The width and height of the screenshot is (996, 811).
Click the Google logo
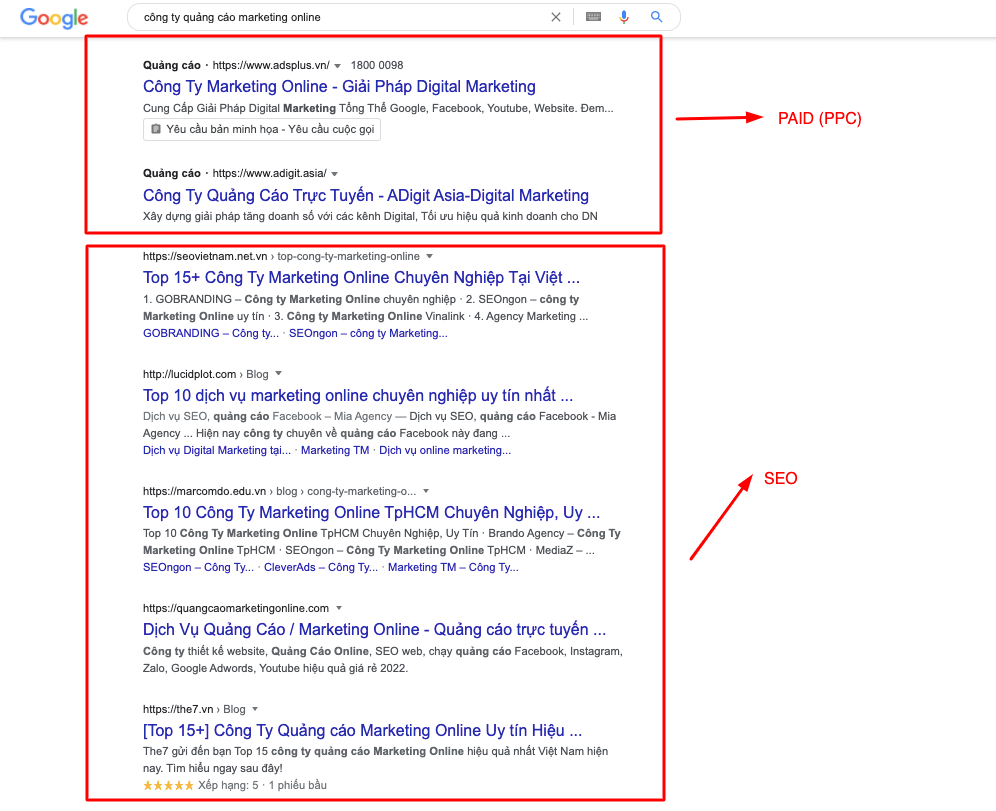pos(53,18)
